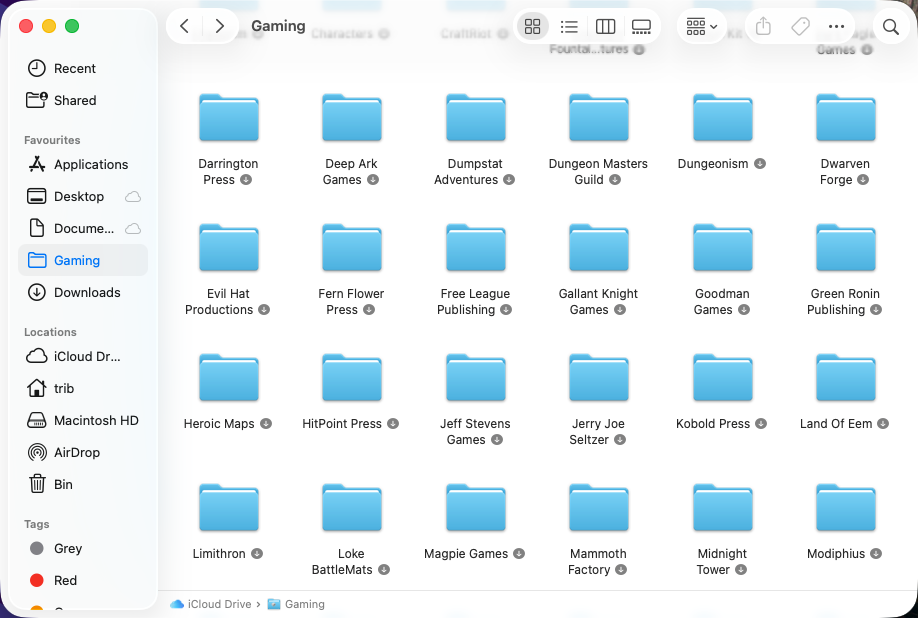Open the Bin in the sidebar
This screenshot has width=918, height=618.
click(83, 484)
